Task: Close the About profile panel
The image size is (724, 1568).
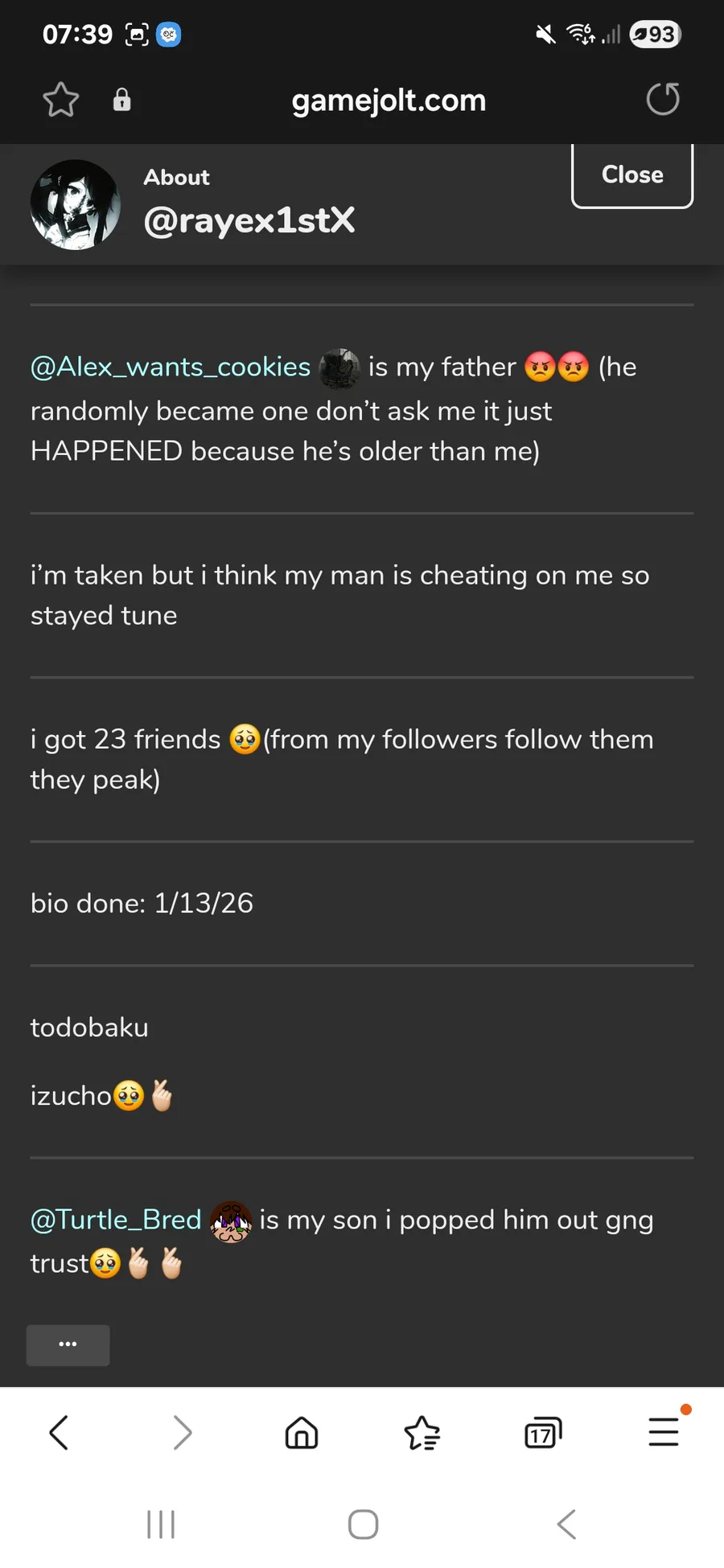Action: point(632,175)
